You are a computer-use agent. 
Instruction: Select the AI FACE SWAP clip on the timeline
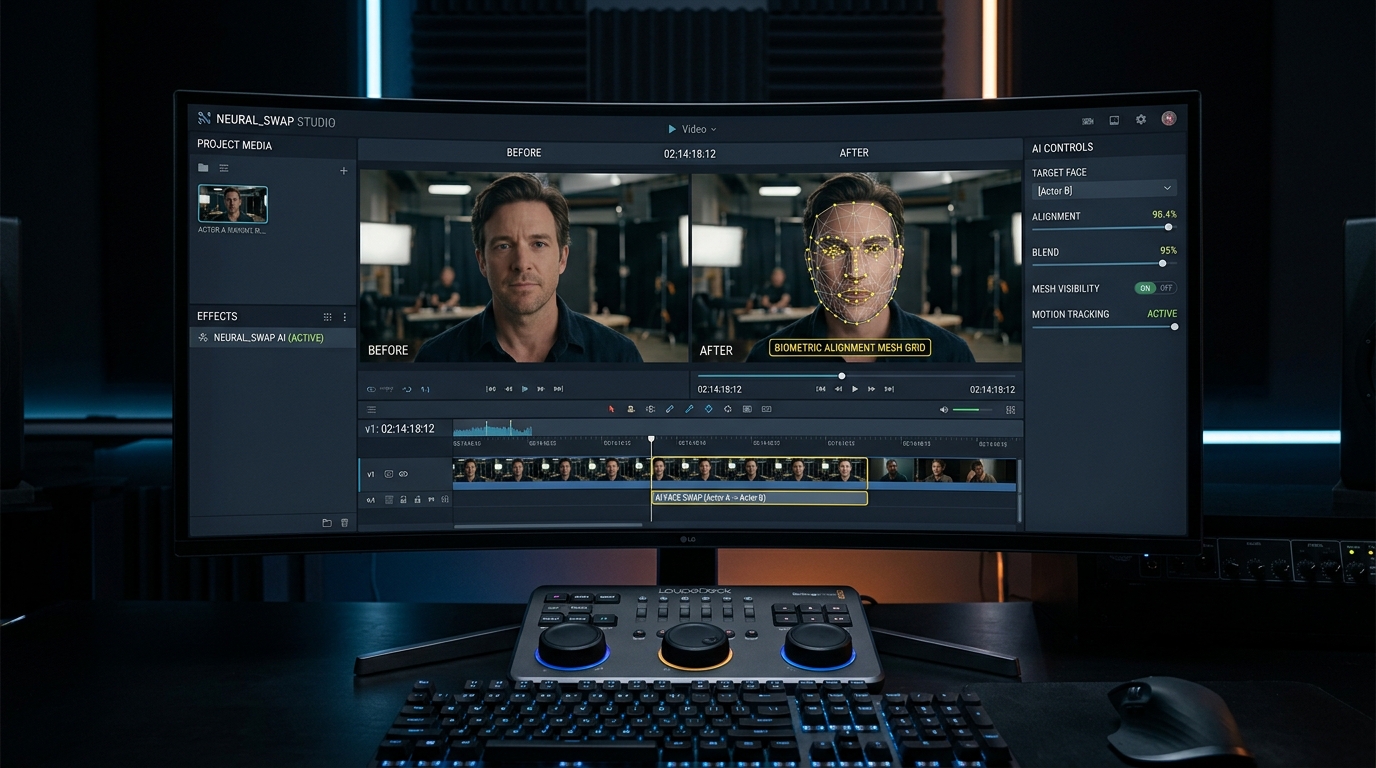point(759,498)
